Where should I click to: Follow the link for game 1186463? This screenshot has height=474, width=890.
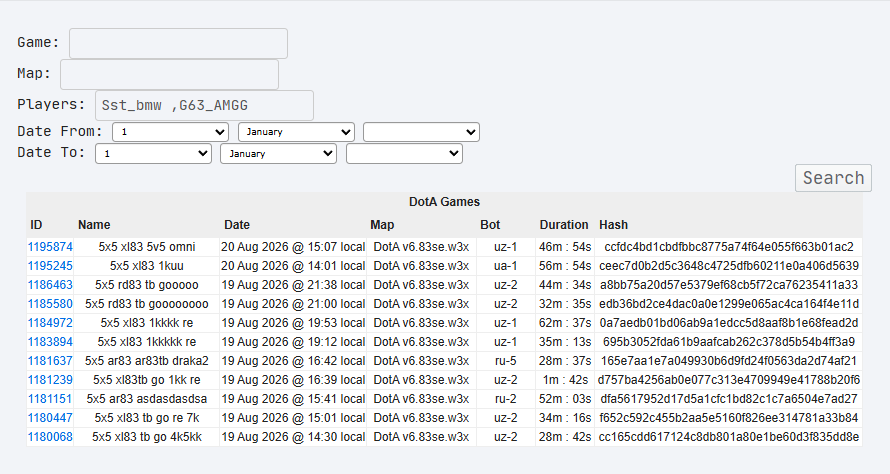click(50, 285)
